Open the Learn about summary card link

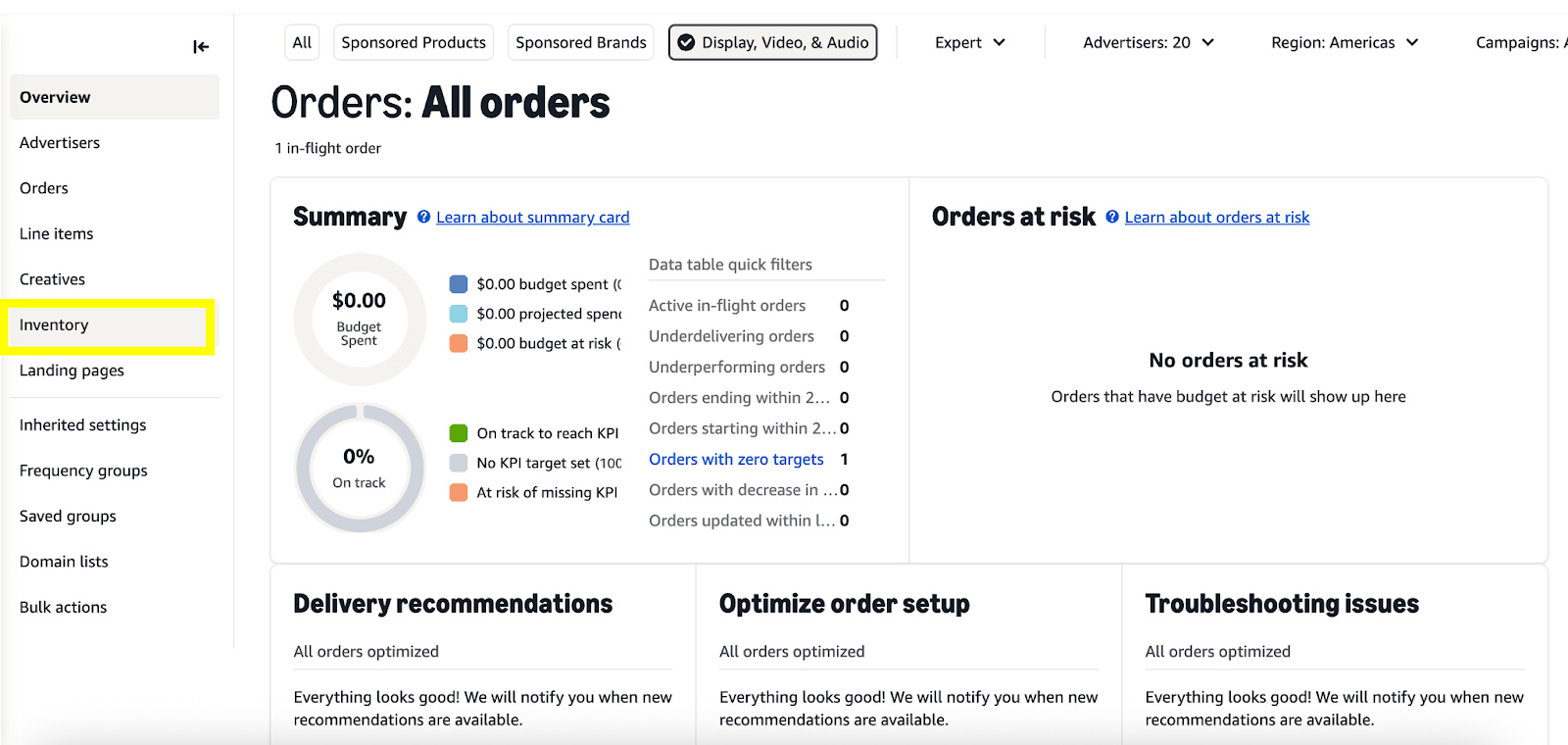(533, 218)
